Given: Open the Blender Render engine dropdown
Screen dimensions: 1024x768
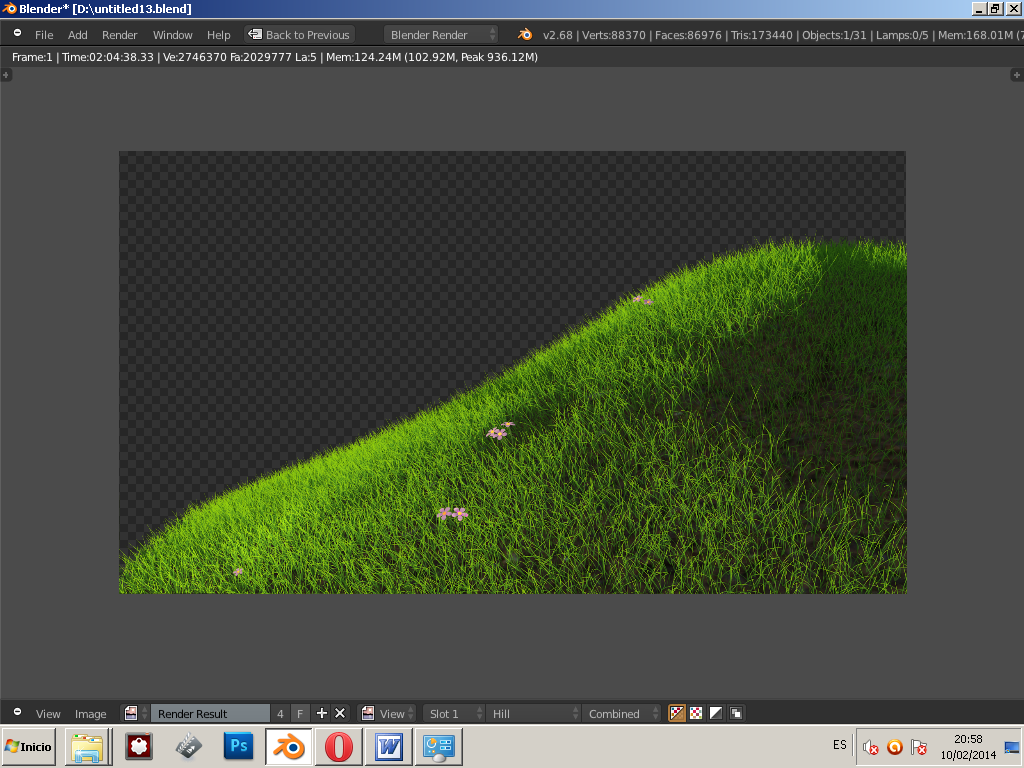Looking at the screenshot, I should (x=440, y=34).
